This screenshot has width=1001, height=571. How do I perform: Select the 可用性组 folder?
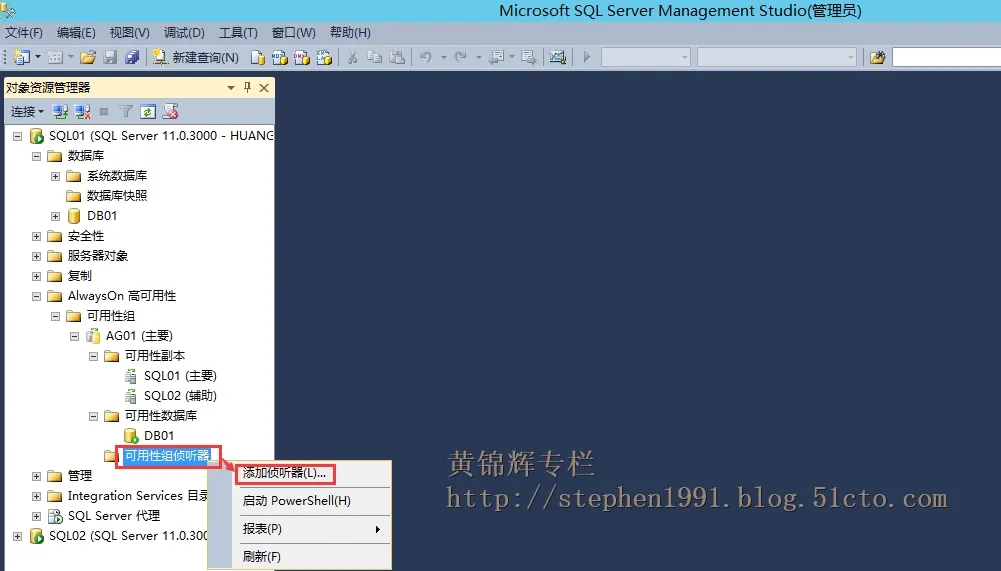pos(111,316)
